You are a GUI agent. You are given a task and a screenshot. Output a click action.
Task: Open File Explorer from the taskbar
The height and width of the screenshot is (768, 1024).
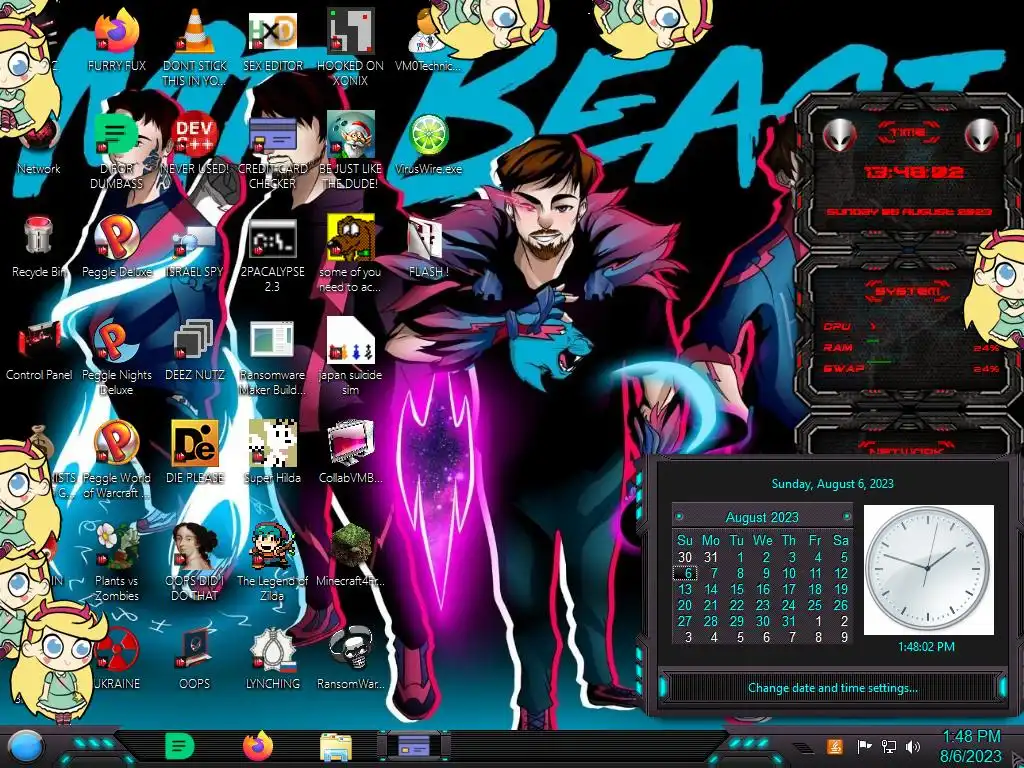coord(336,747)
